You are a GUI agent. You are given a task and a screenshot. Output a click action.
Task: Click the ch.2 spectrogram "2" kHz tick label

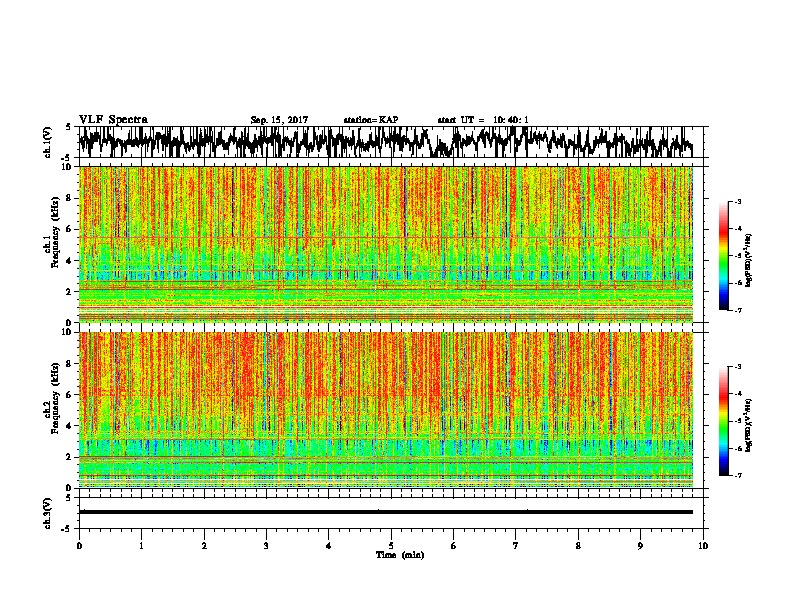(70, 457)
